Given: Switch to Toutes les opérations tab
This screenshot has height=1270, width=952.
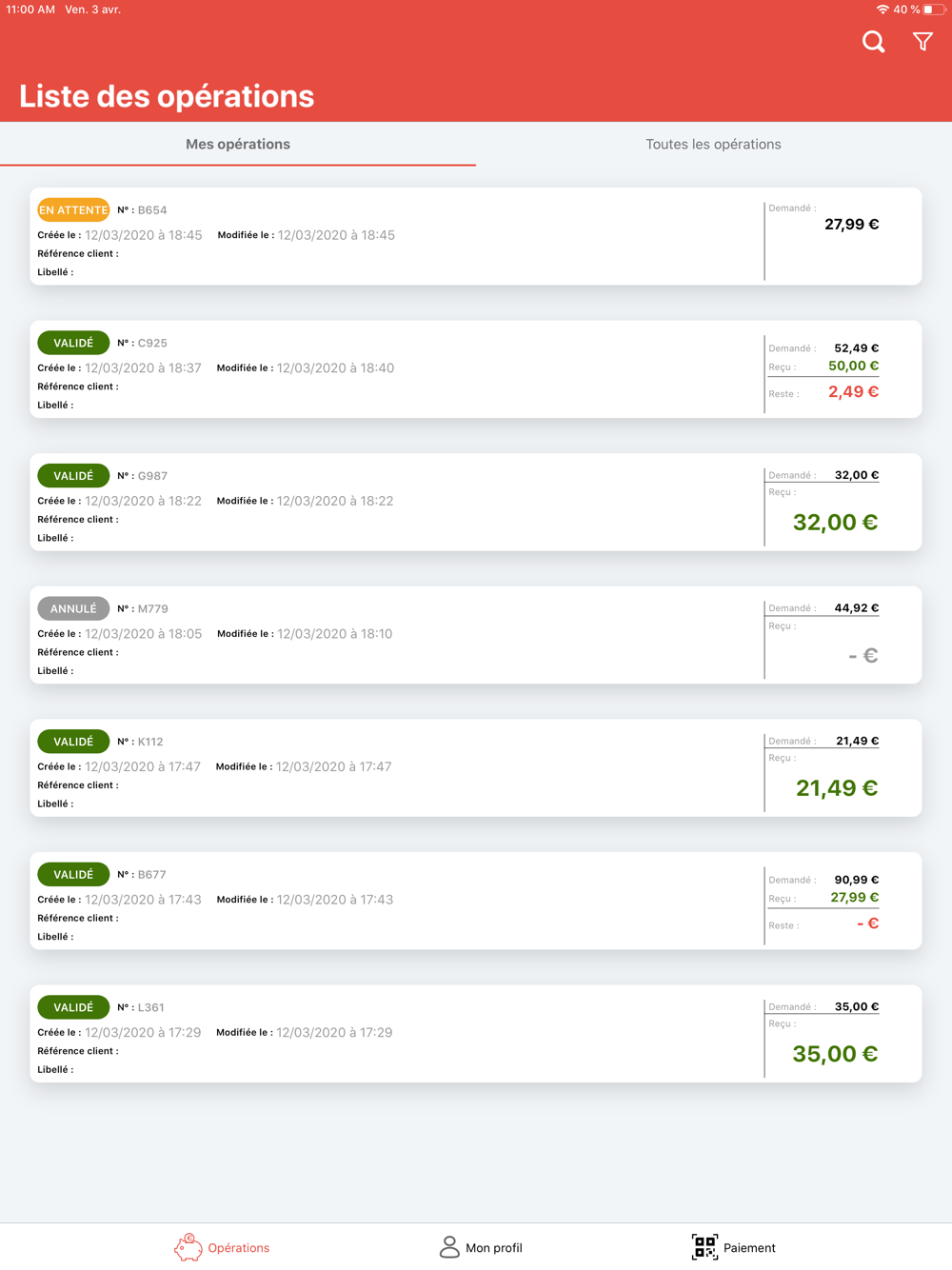Looking at the screenshot, I should point(713,145).
